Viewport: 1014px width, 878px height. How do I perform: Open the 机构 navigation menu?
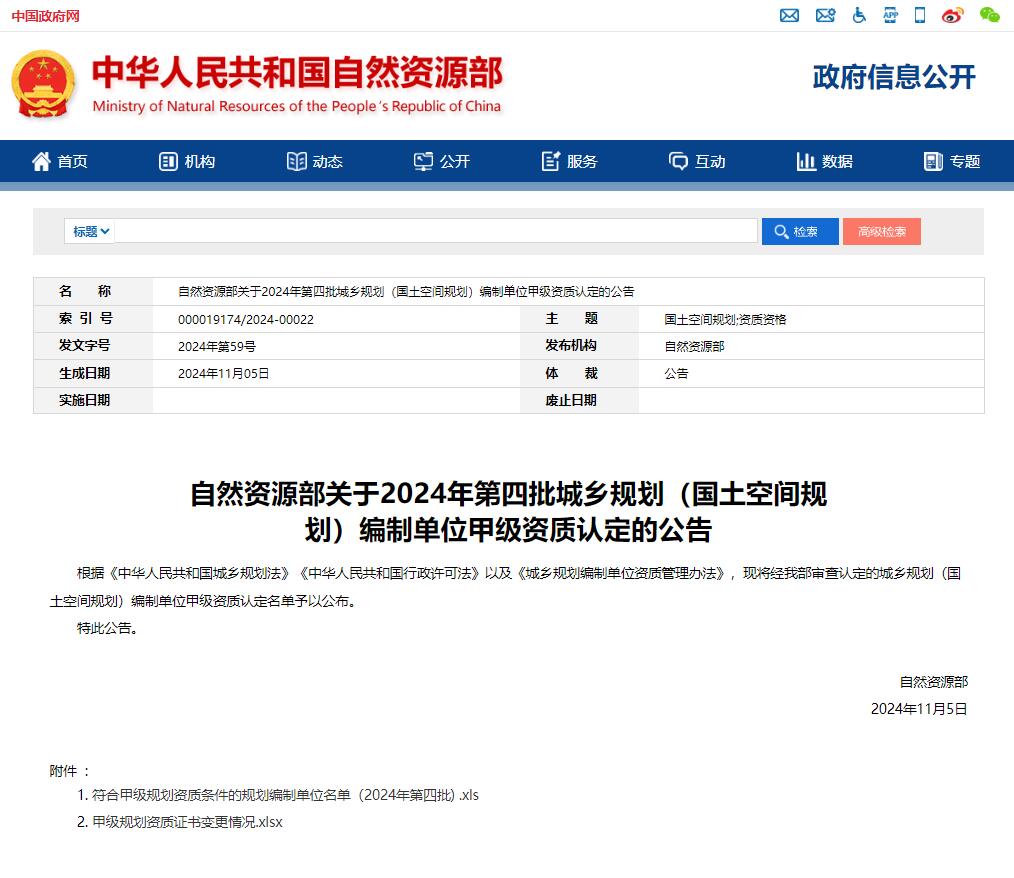point(187,161)
